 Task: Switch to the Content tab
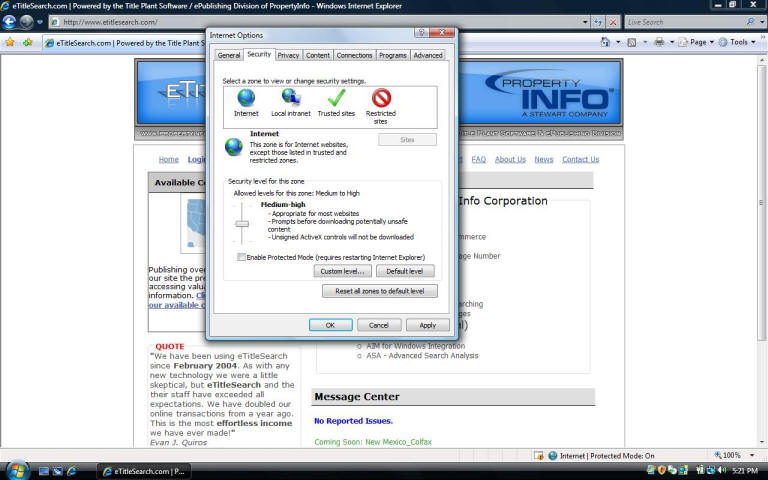318,55
